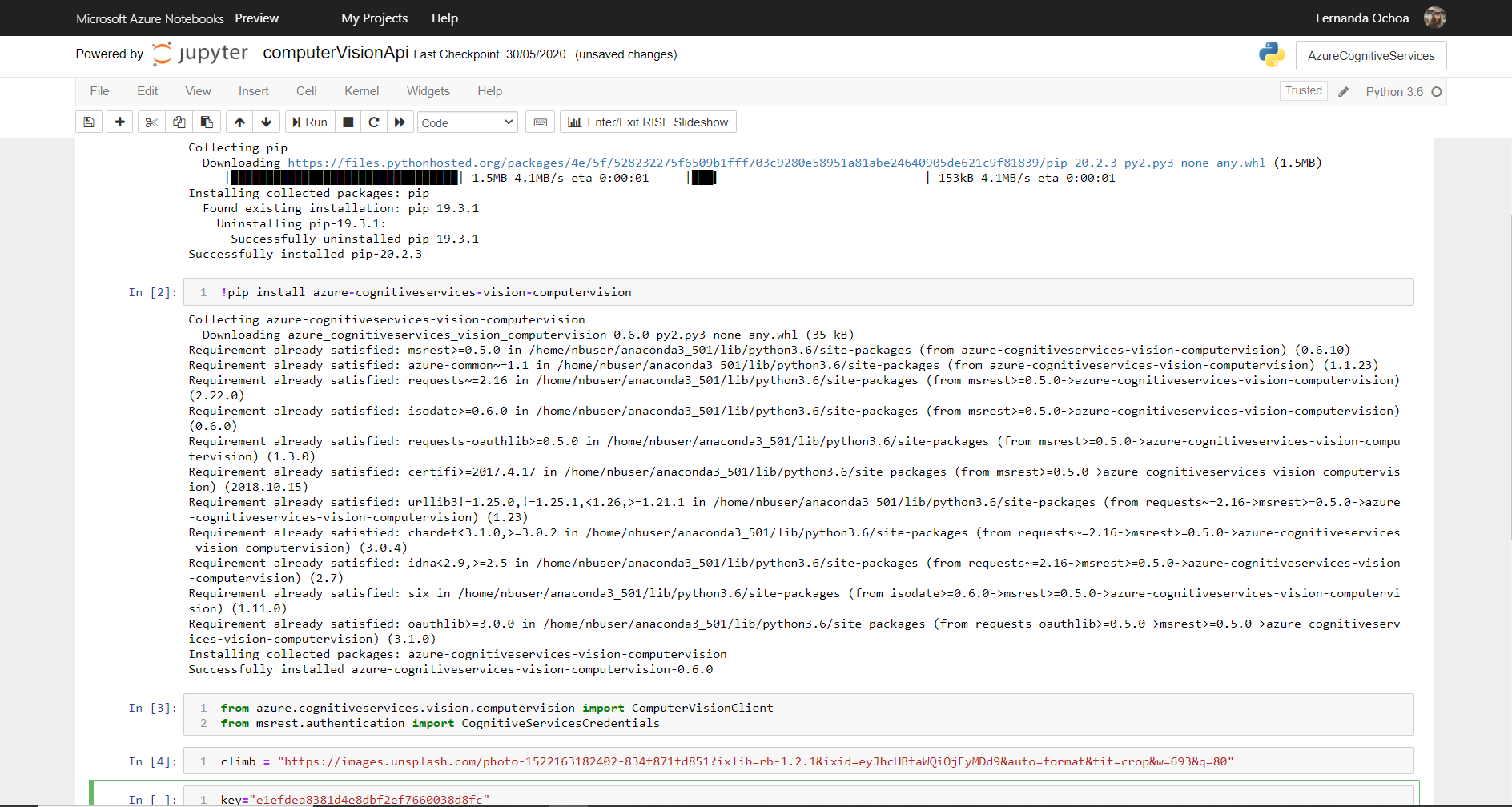1512x807 pixels.
Task: Click the import CognitiveServicesCredentials code line
Action: (440, 723)
